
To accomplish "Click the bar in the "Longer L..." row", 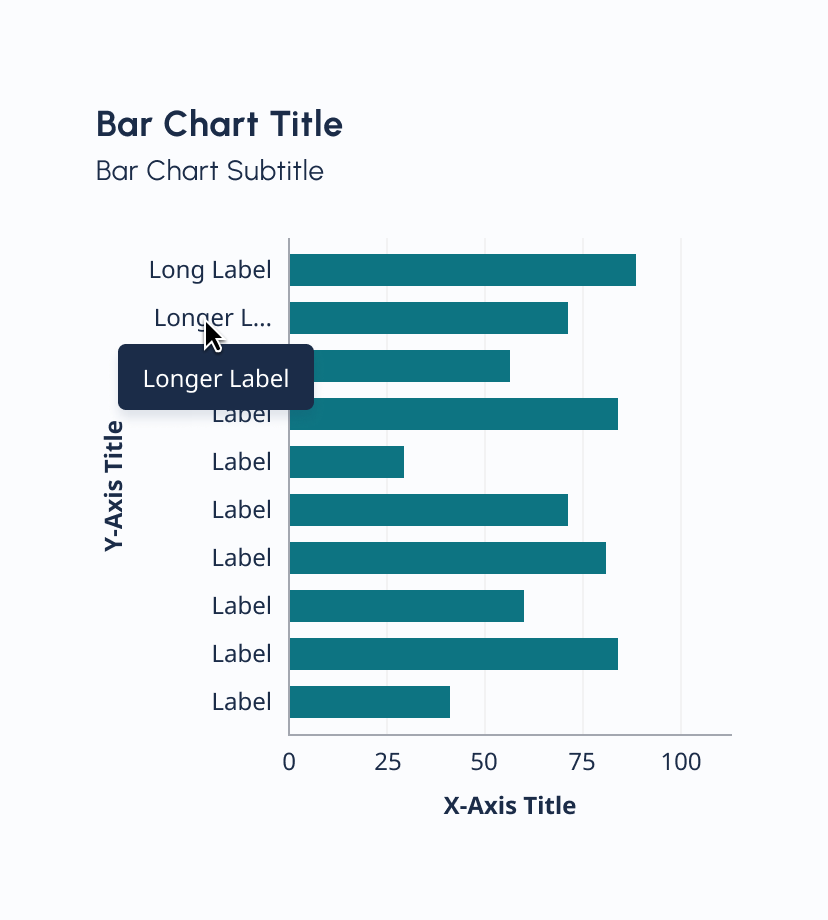I will (428, 318).
